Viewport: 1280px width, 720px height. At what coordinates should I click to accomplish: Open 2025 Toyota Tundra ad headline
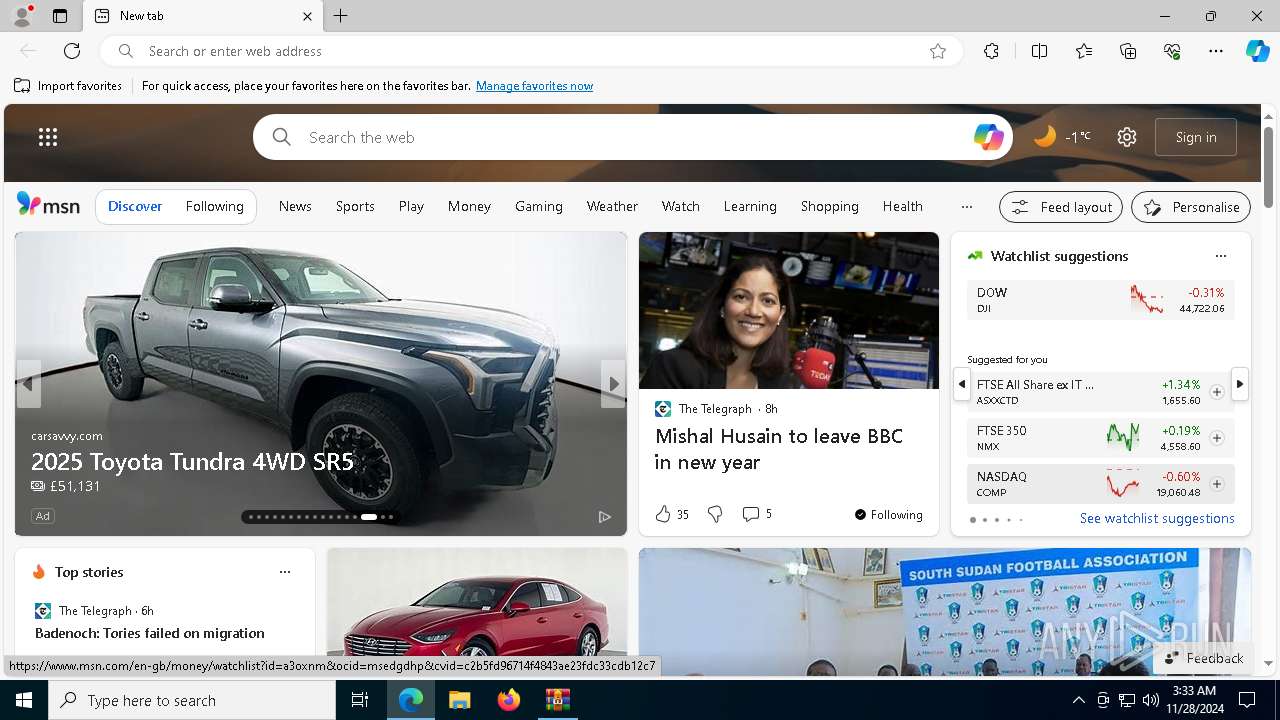click(192, 461)
